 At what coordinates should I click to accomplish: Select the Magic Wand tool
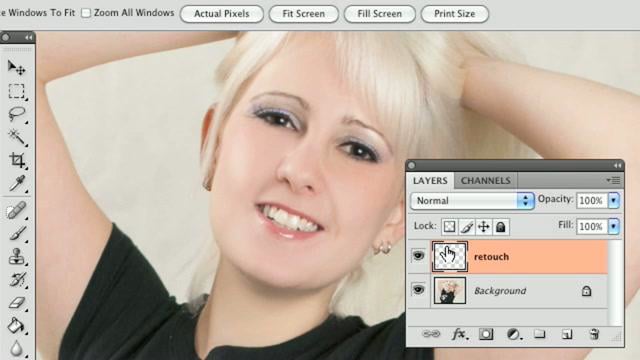pyautogui.click(x=16, y=137)
